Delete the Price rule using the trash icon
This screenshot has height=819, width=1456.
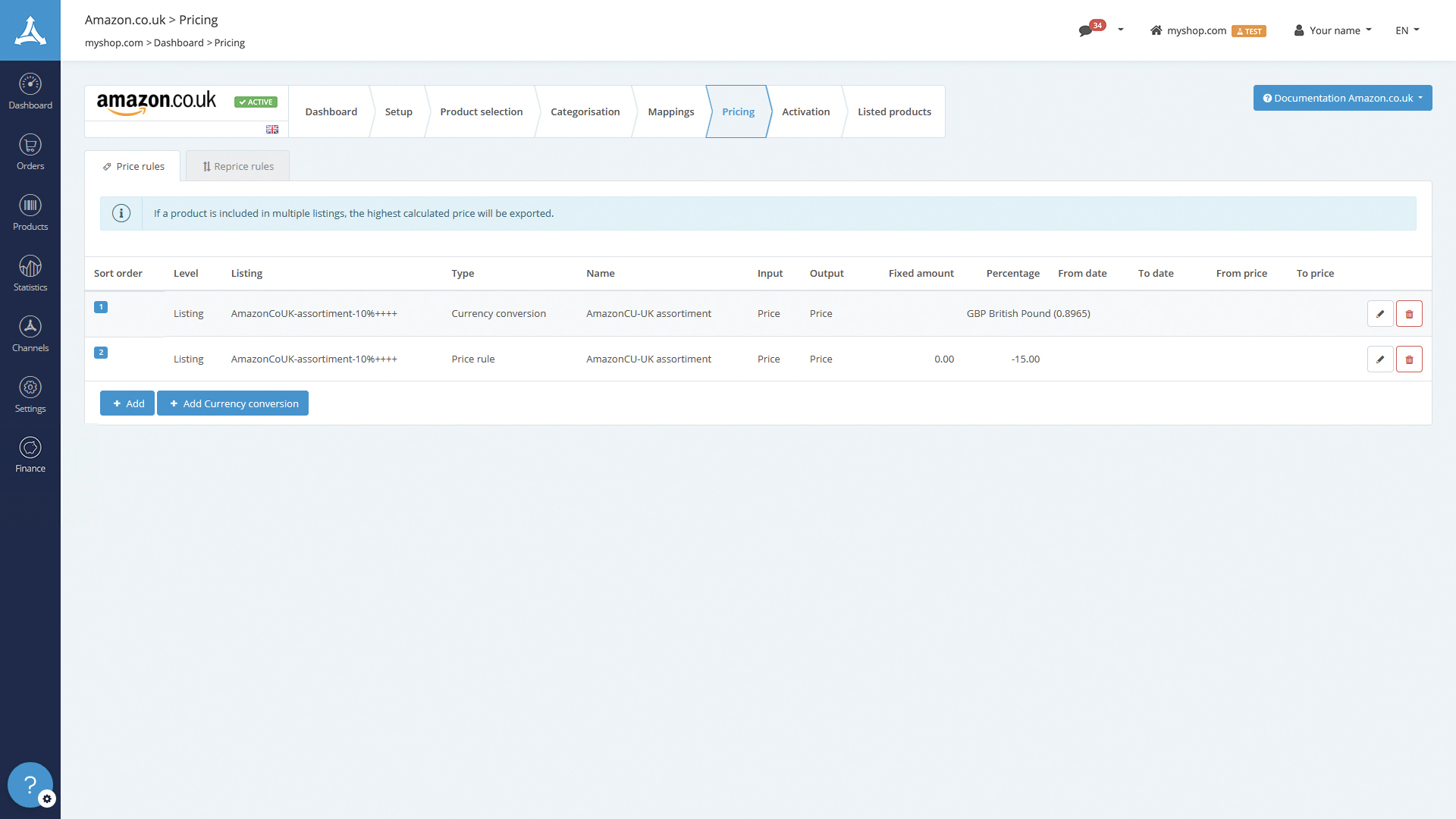pos(1409,359)
